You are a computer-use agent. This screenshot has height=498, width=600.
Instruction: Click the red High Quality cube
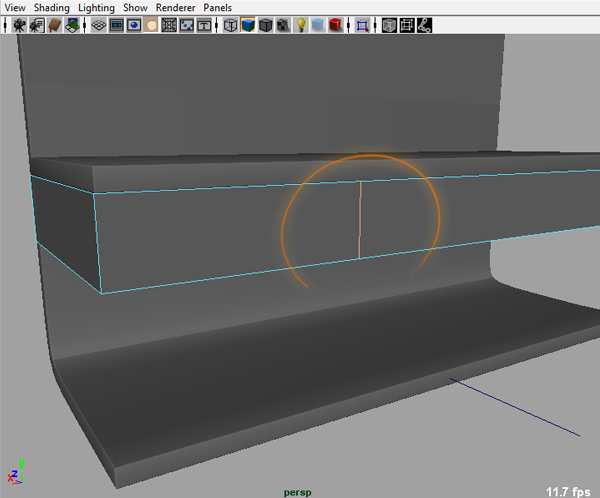[336, 25]
